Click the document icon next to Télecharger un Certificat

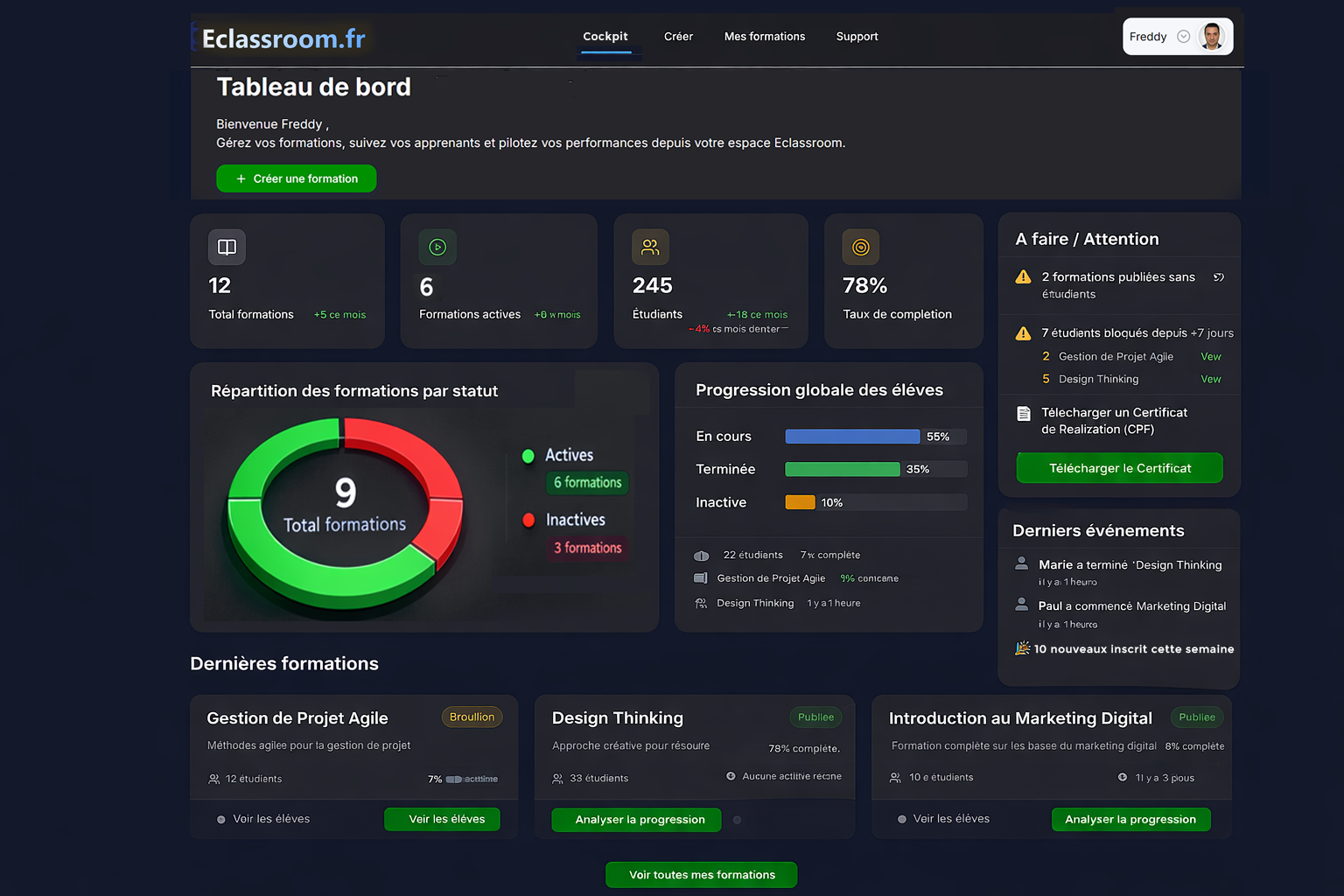coord(1023,414)
